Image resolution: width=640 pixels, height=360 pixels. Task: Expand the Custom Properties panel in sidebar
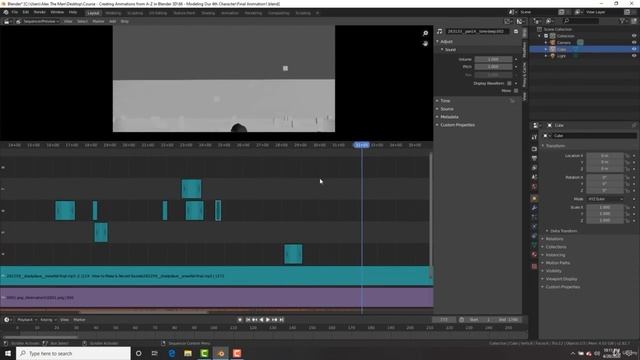click(x=457, y=125)
